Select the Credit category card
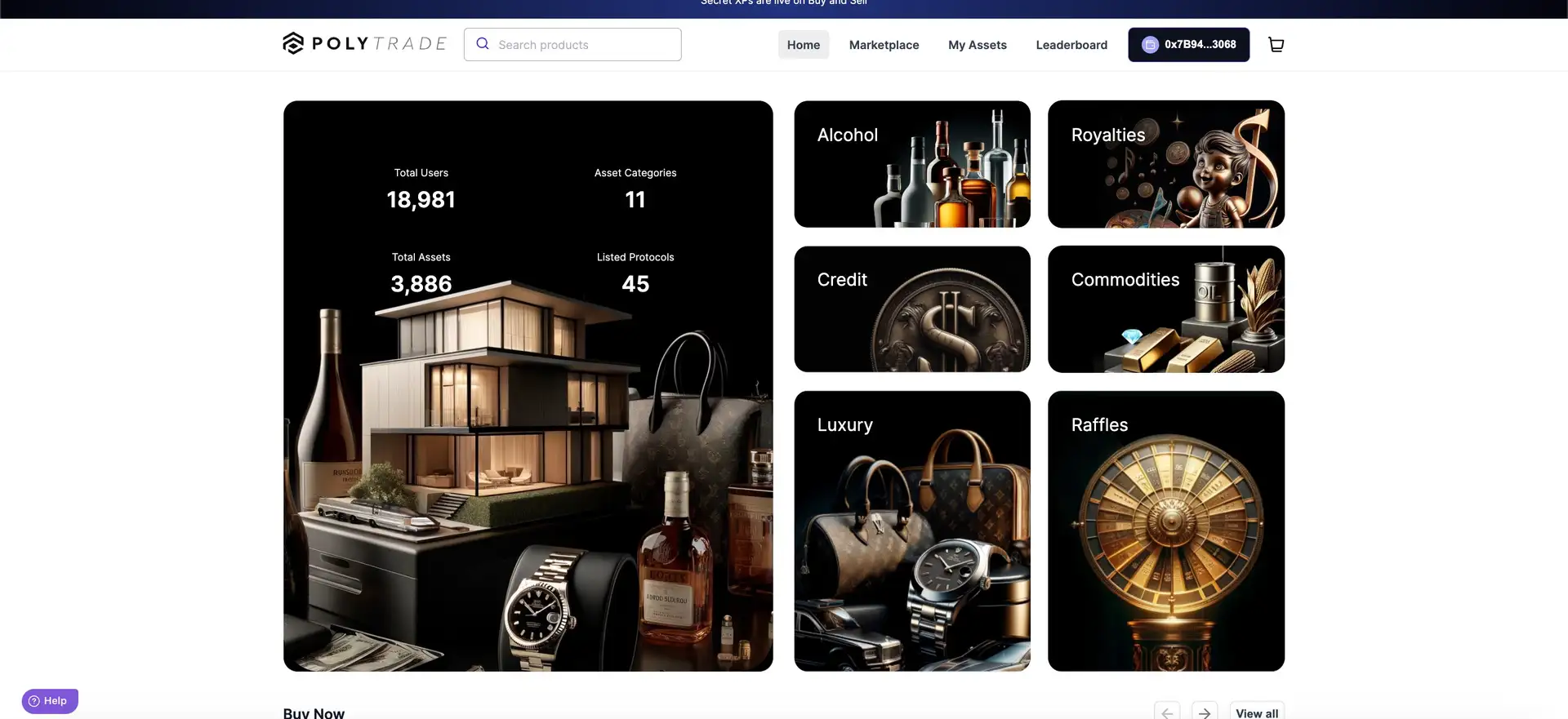Image resolution: width=1568 pixels, height=719 pixels. [911, 309]
